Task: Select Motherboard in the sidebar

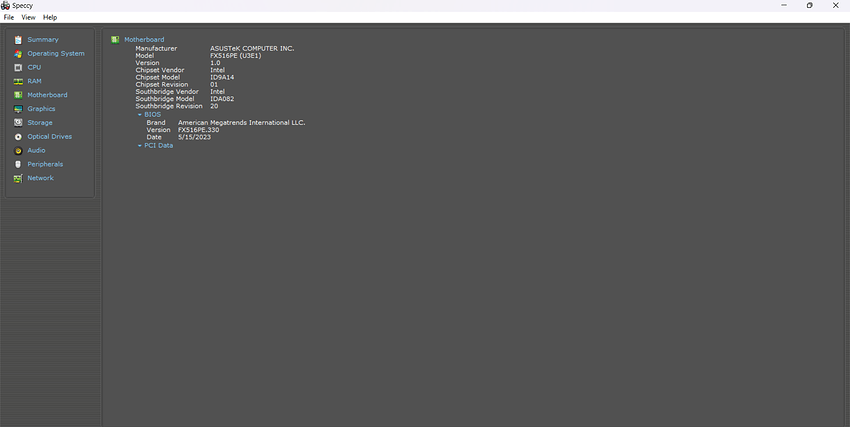Action: click(x=48, y=95)
